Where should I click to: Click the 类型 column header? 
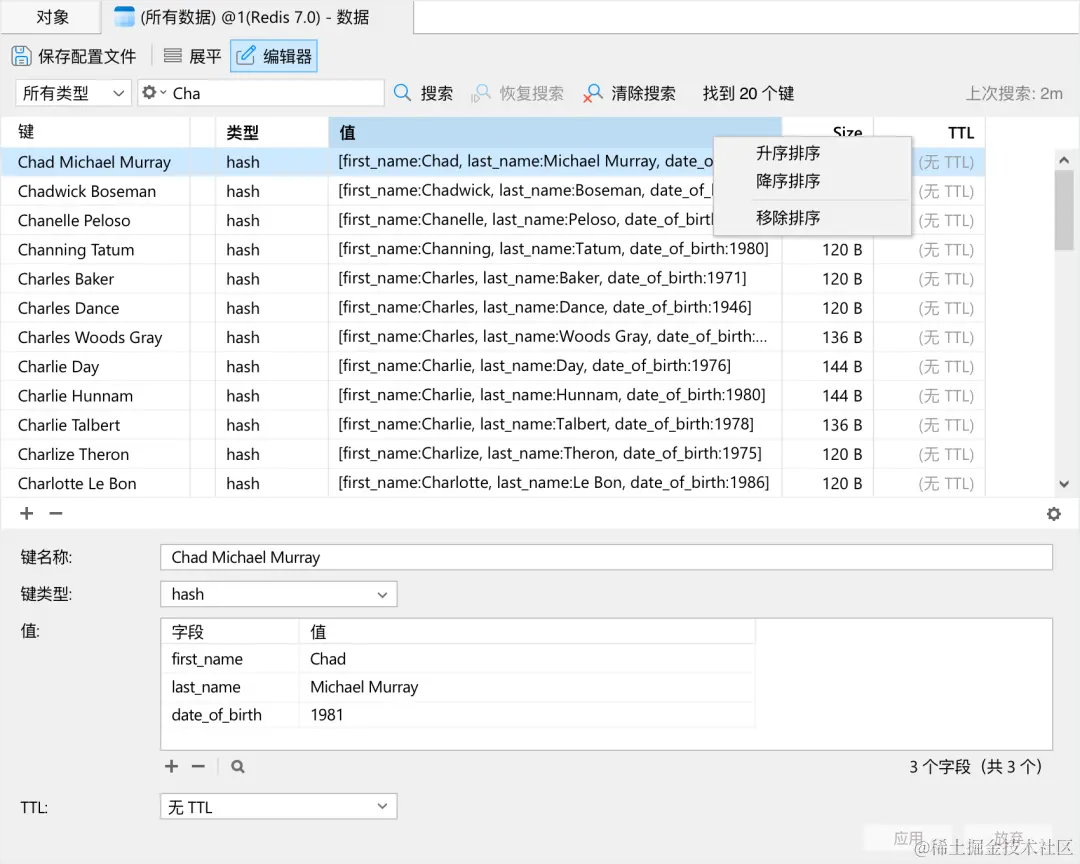point(272,132)
